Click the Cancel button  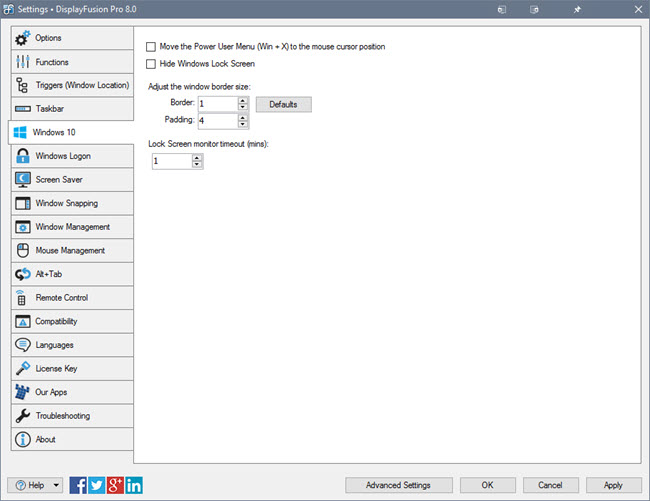pyautogui.click(x=551, y=485)
